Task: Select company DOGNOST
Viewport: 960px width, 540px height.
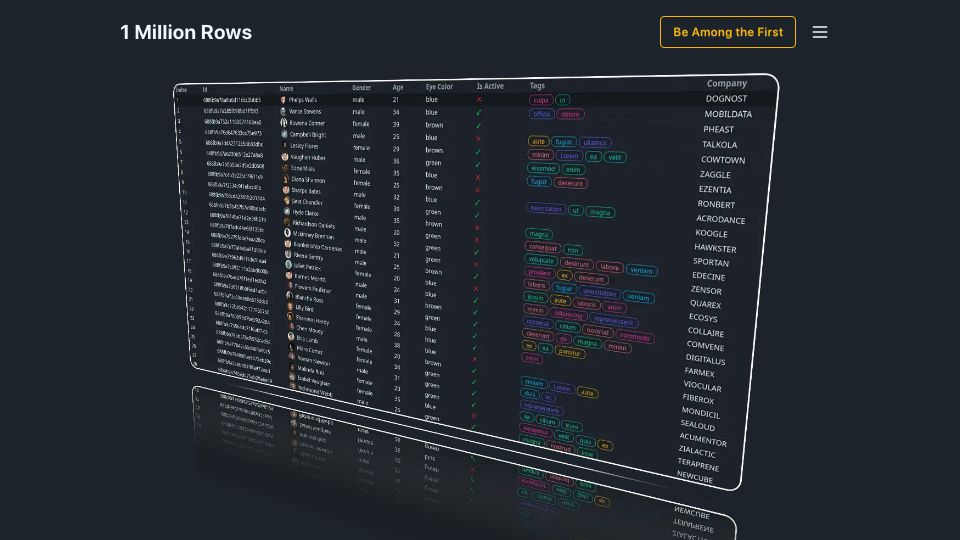Action: coord(726,99)
